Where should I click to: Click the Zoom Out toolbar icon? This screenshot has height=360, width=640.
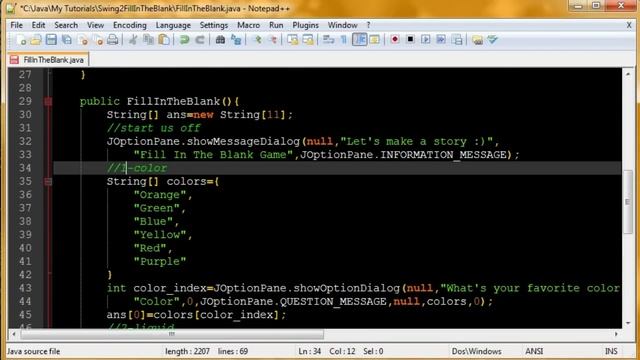[273, 40]
